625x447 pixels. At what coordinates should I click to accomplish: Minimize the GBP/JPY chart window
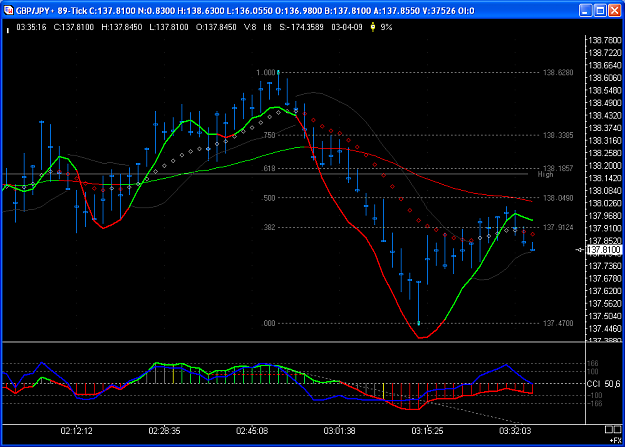585,10
